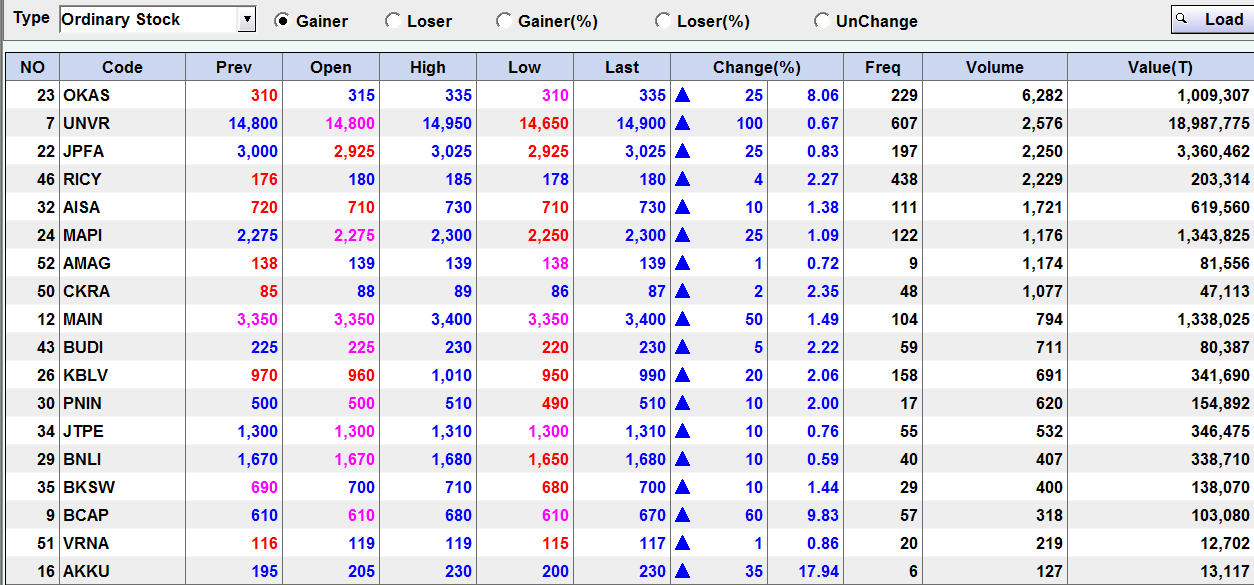Click the up arrow in JPFA row

click(x=683, y=151)
